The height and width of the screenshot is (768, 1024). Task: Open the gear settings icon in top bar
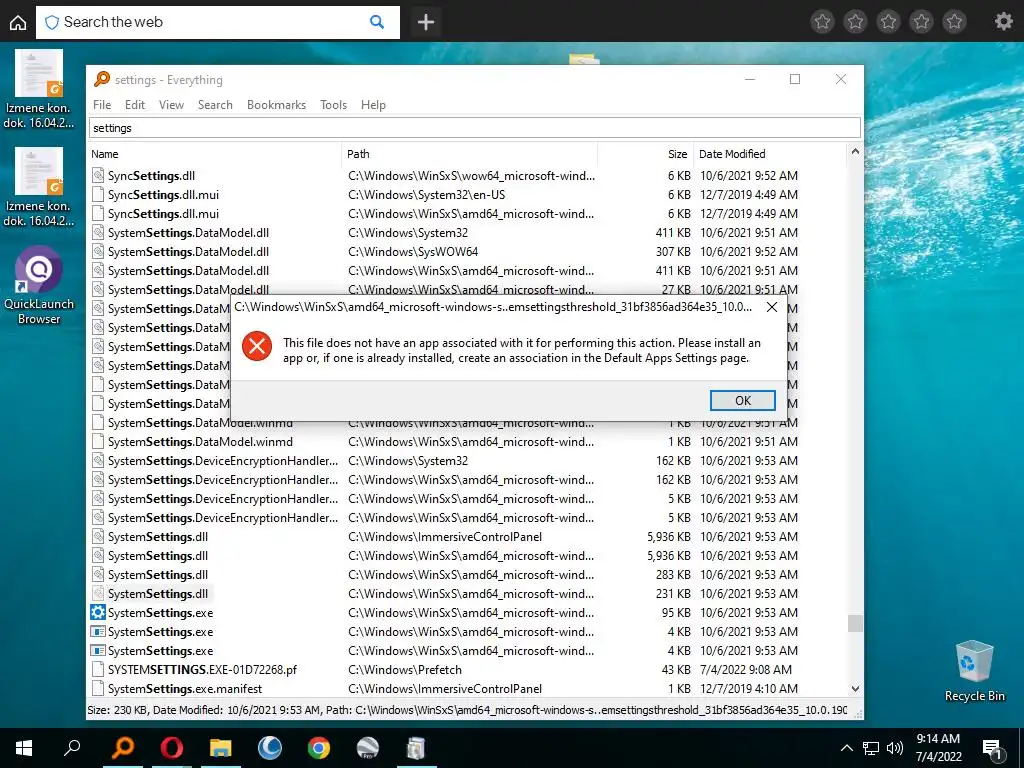point(1003,22)
